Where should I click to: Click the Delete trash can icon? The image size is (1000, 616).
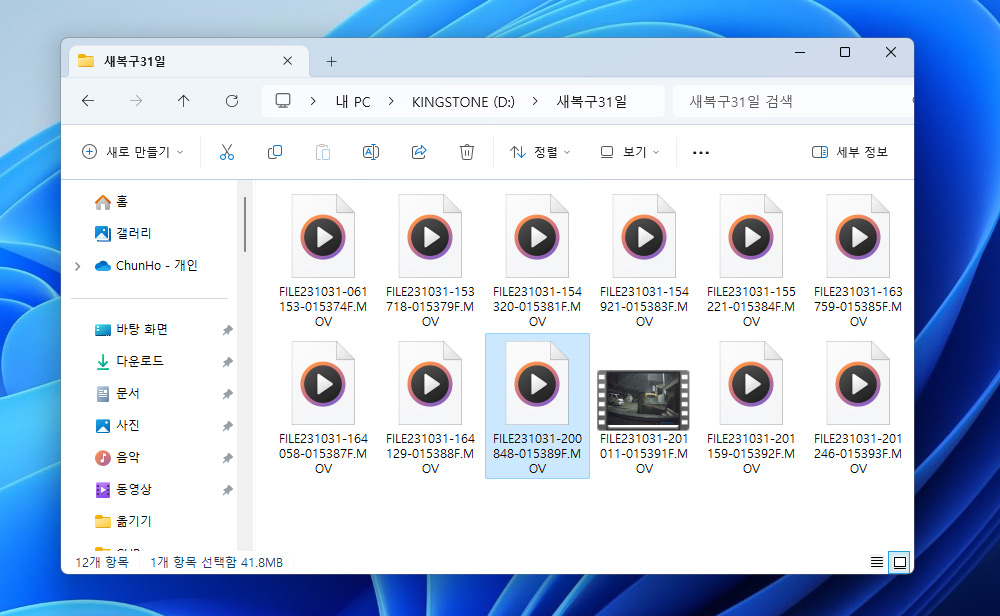[x=467, y=152]
